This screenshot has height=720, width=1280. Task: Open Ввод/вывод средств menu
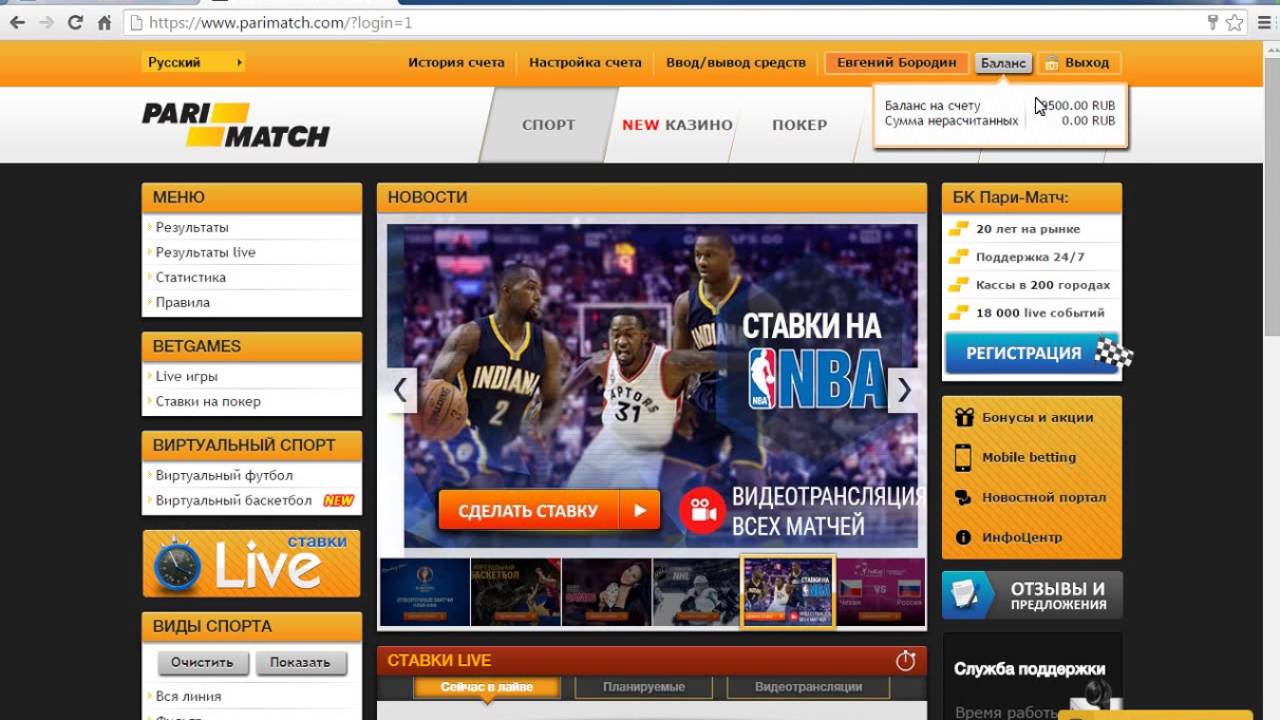(736, 62)
